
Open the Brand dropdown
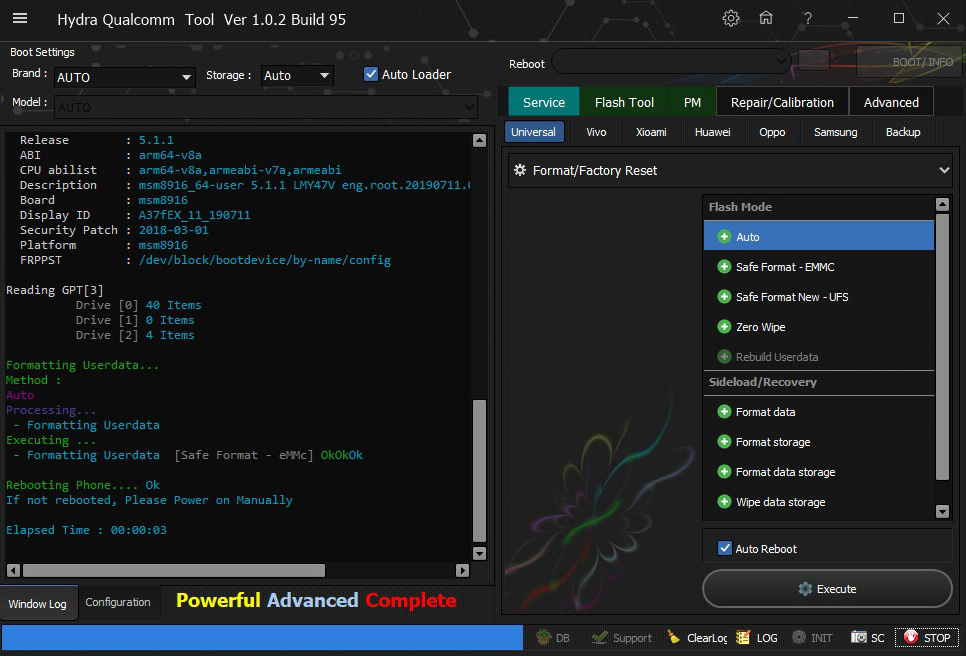(124, 77)
